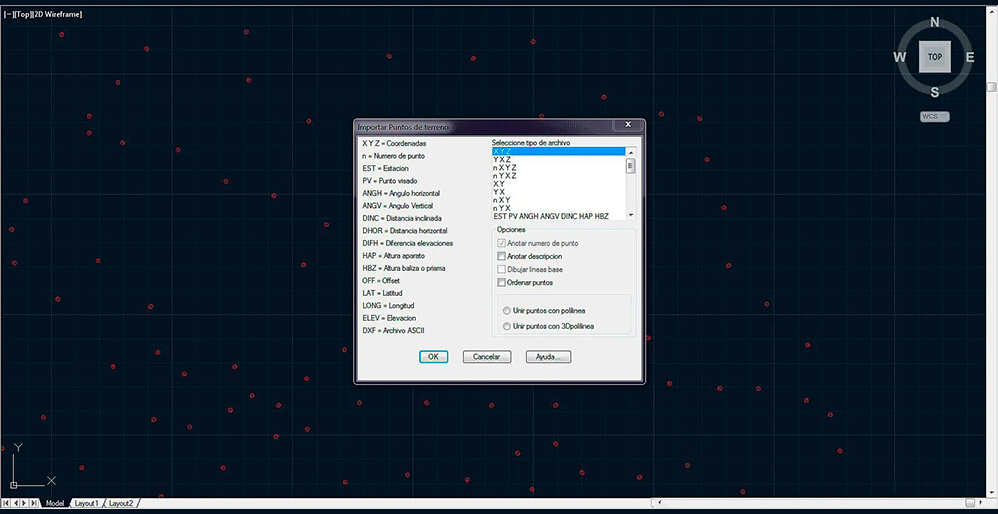Click the last layout tab navigation arrow

pyautogui.click(x=36, y=503)
